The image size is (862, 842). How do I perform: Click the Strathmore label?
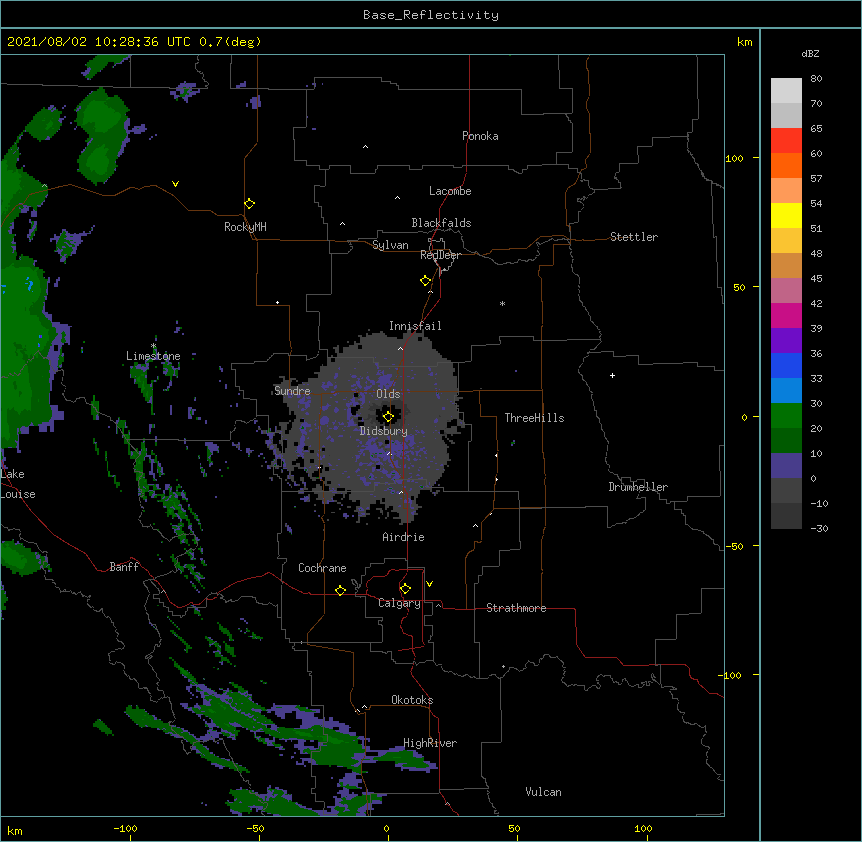516,608
